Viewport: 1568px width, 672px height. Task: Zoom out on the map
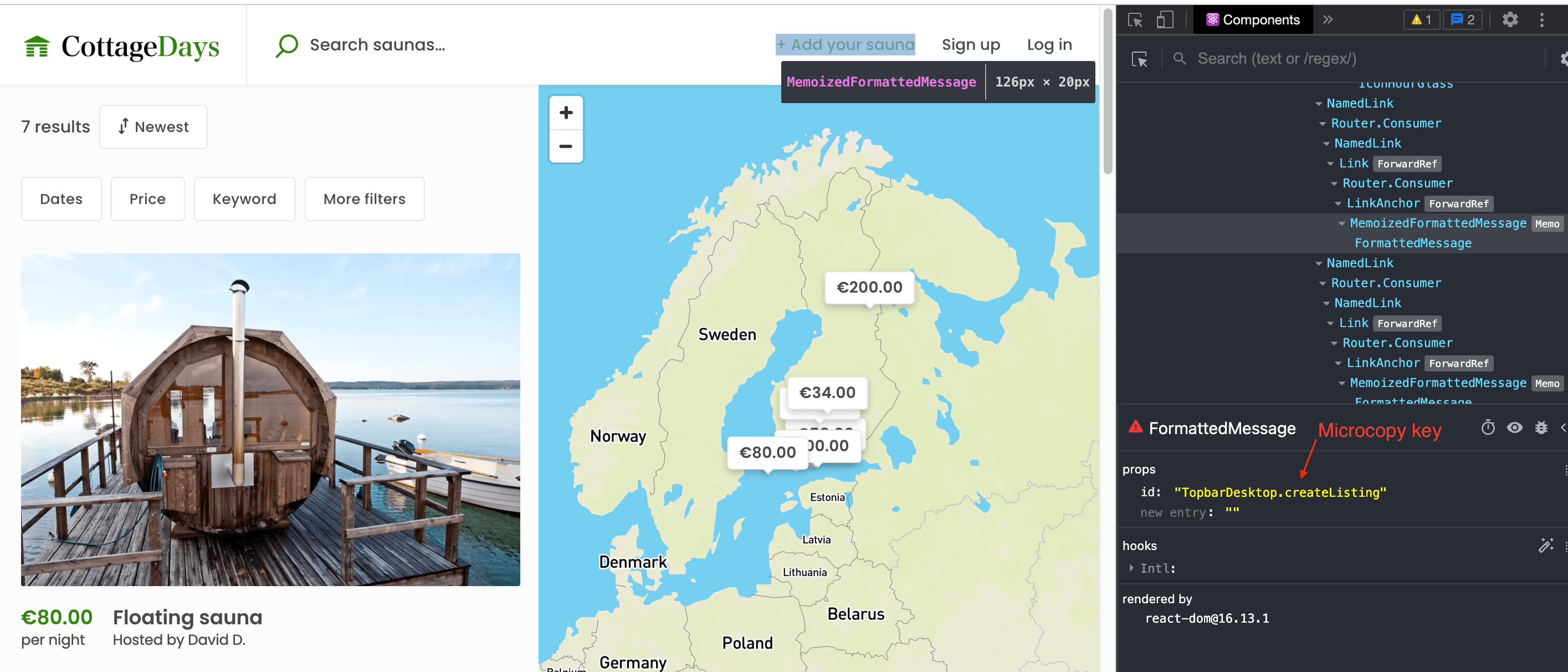(x=566, y=146)
